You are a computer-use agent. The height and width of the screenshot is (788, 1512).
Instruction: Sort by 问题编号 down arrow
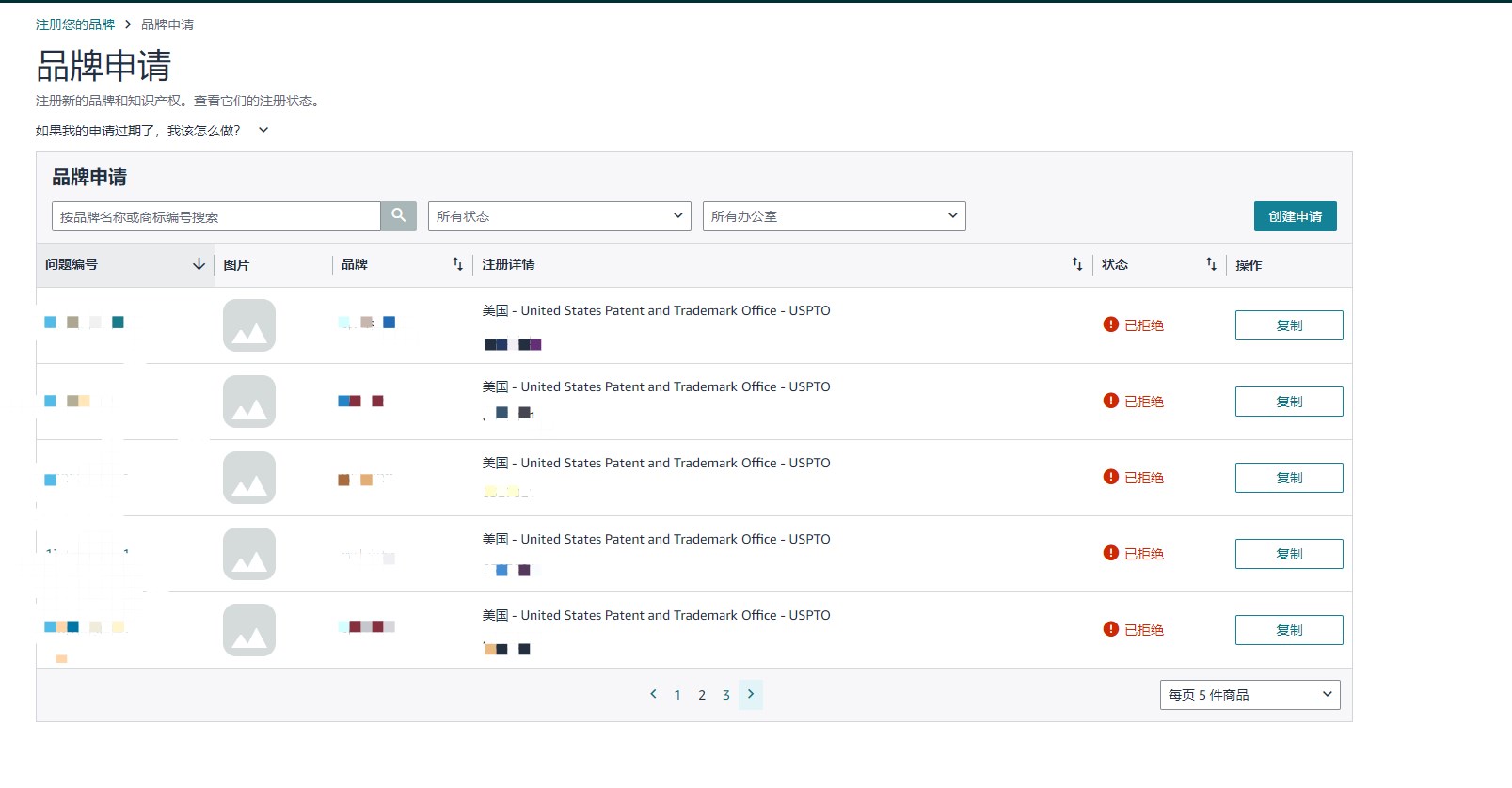(x=199, y=264)
